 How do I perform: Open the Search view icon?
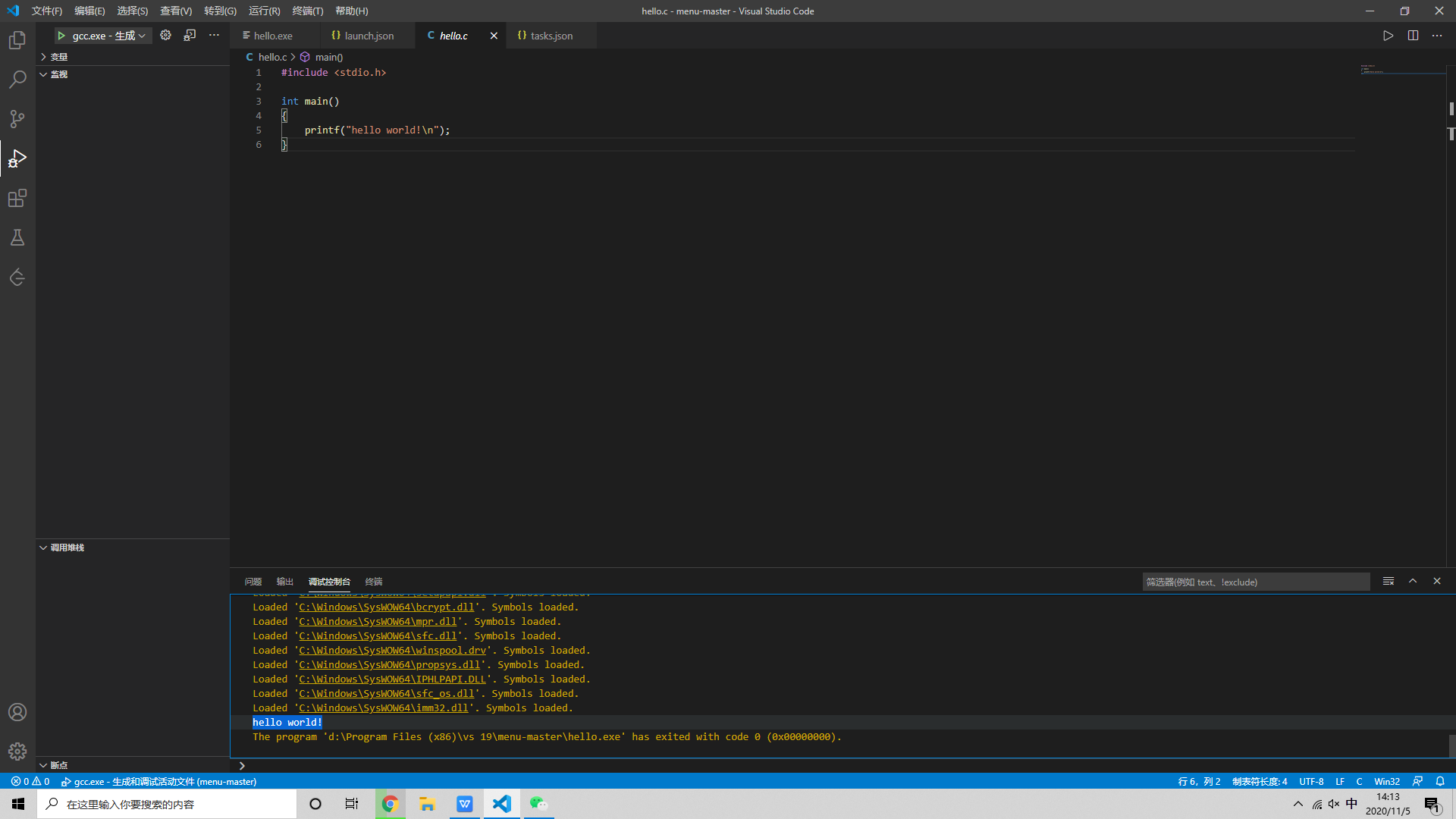click(x=17, y=80)
